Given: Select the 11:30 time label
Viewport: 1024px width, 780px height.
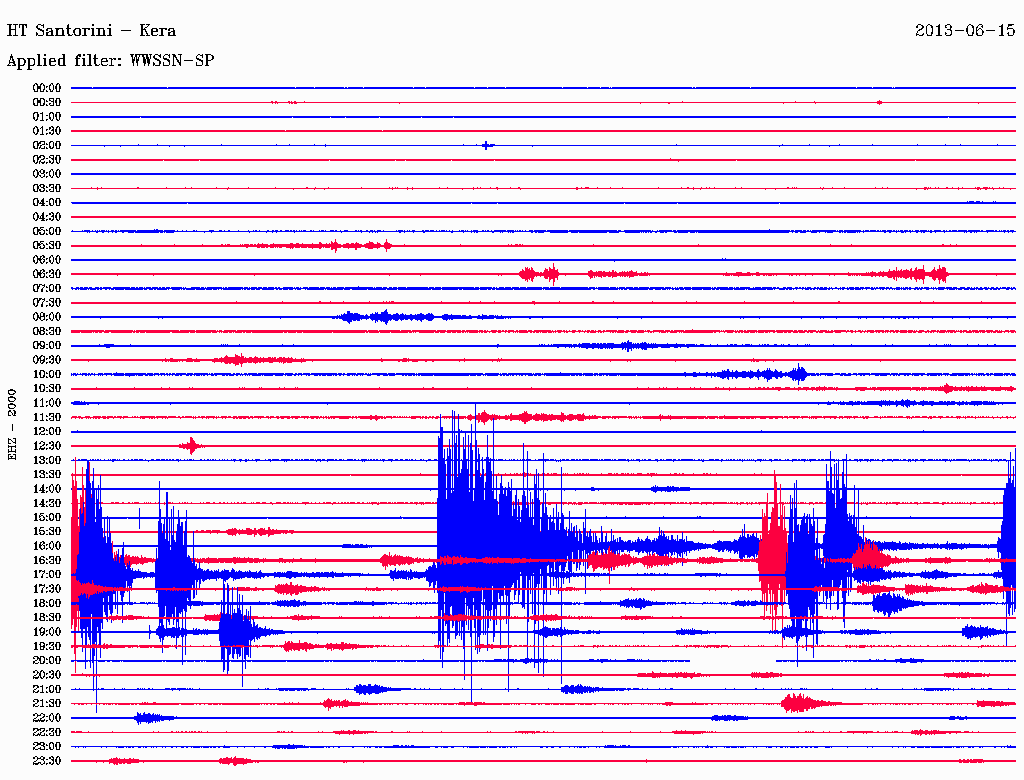Looking at the screenshot, I should (47, 417).
